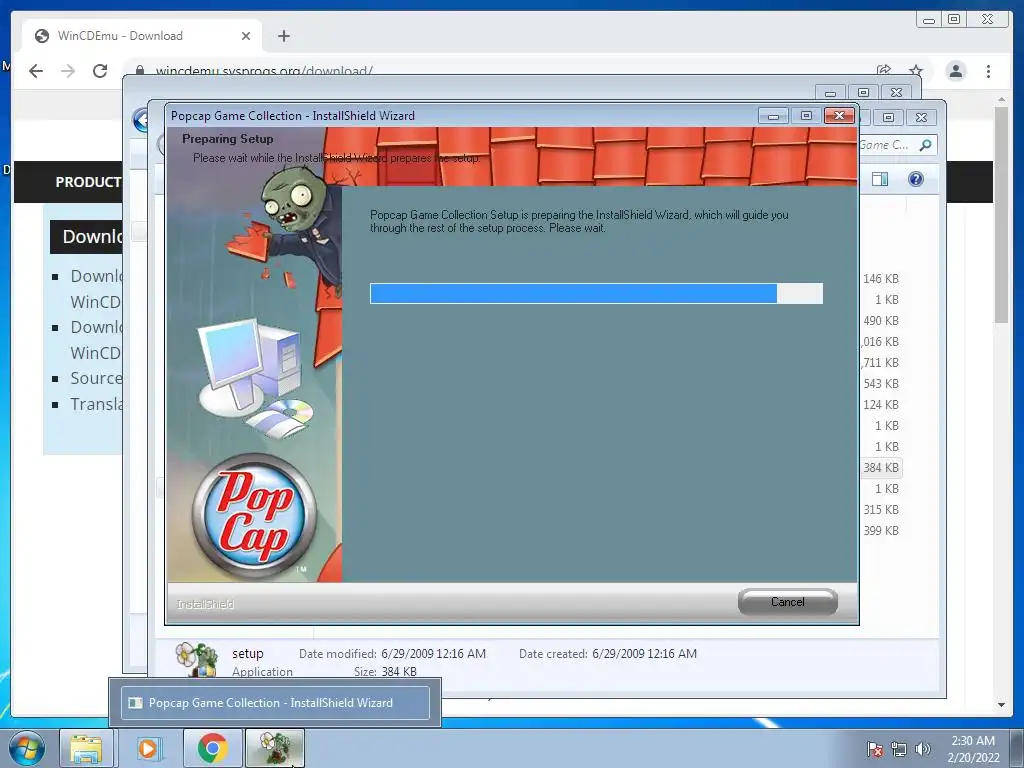Viewport: 1024px width, 768px height.
Task: Minimize the InstallShield Wizard window
Action: click(x=773, y=116)
